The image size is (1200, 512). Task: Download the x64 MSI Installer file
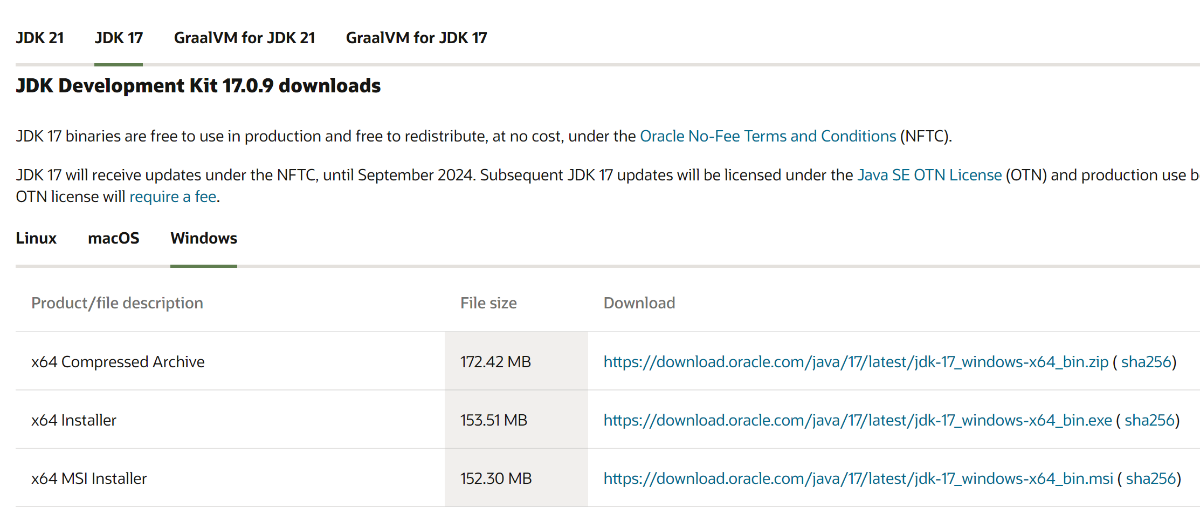pos(858,479)
